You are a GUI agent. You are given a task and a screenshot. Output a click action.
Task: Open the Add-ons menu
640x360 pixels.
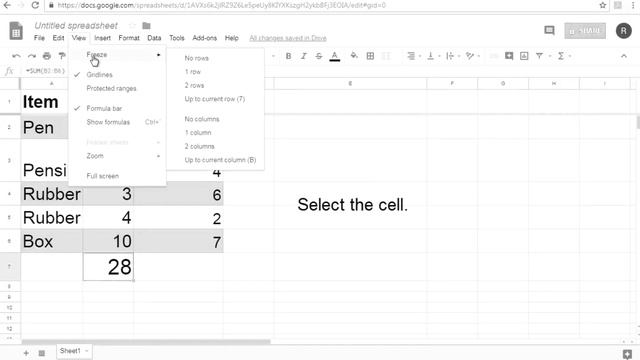pyautogui.click(x=204, y=38)
